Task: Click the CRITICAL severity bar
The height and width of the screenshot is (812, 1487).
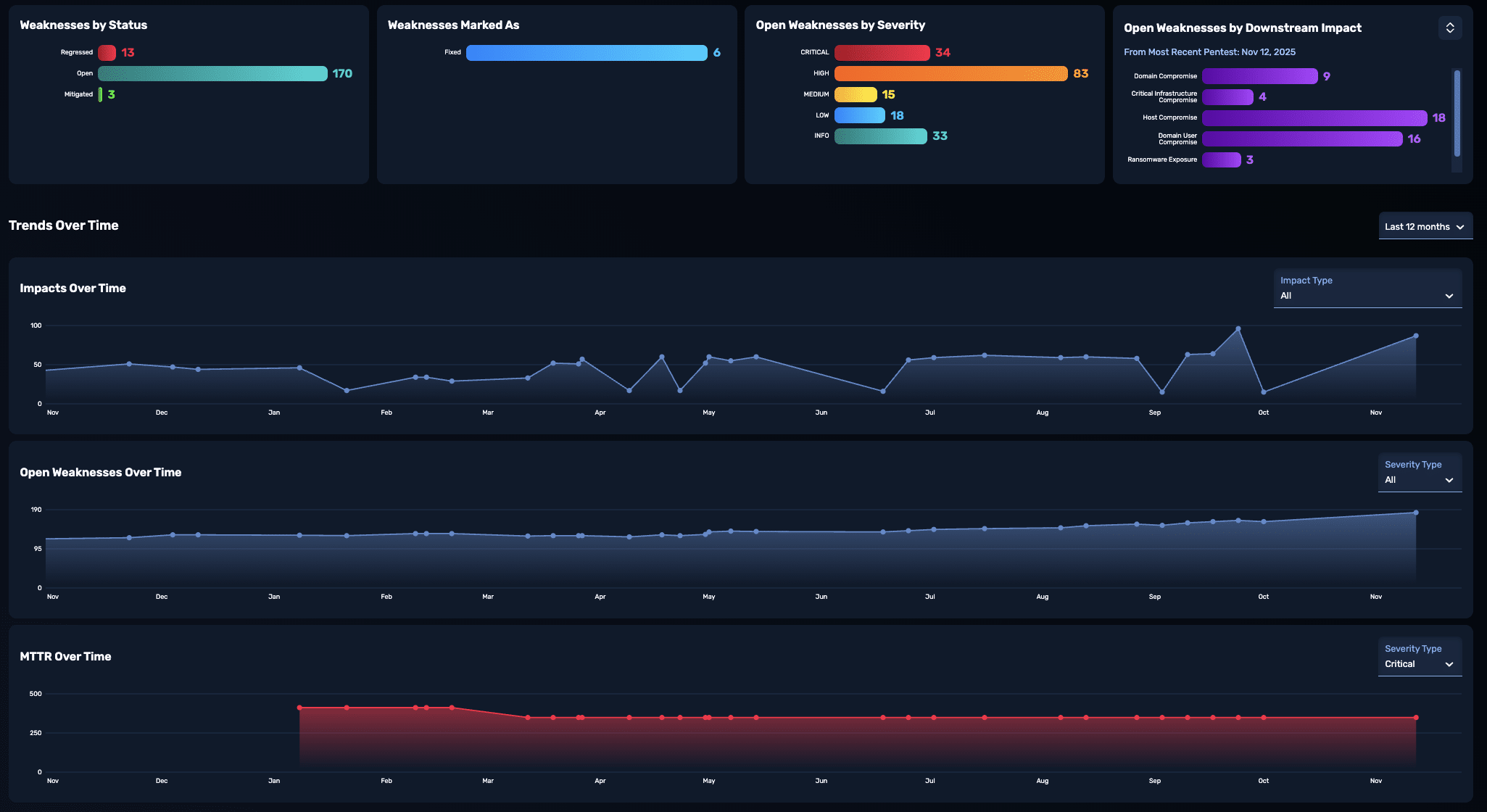Action: click(882, 53)
